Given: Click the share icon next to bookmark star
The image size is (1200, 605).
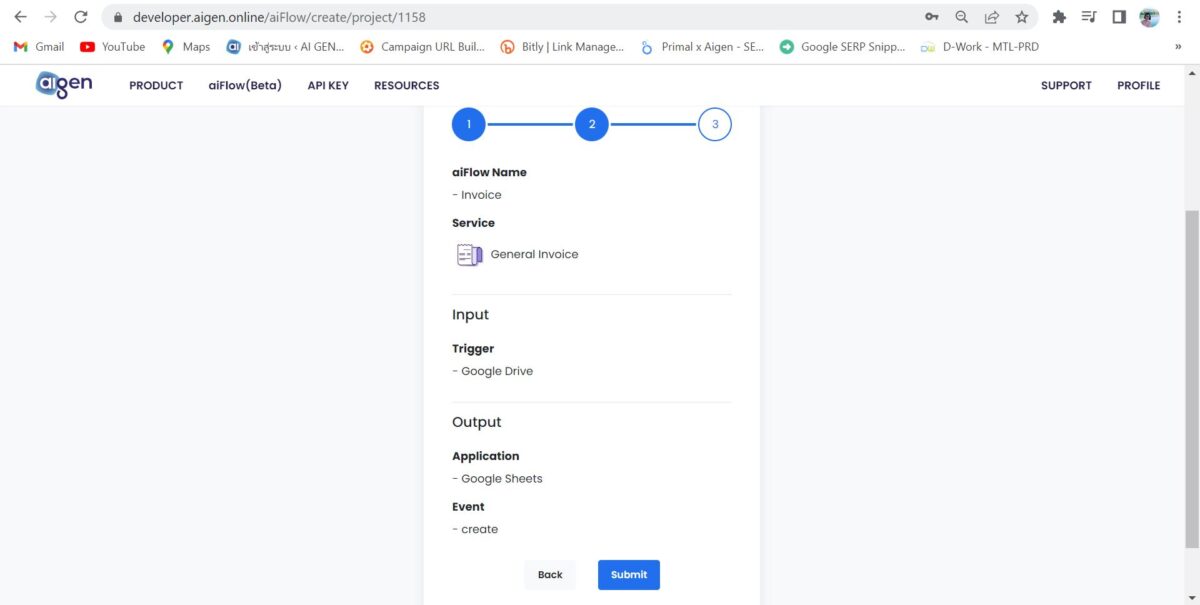Looking at the screenshot, I should click(x=991, y=17).
